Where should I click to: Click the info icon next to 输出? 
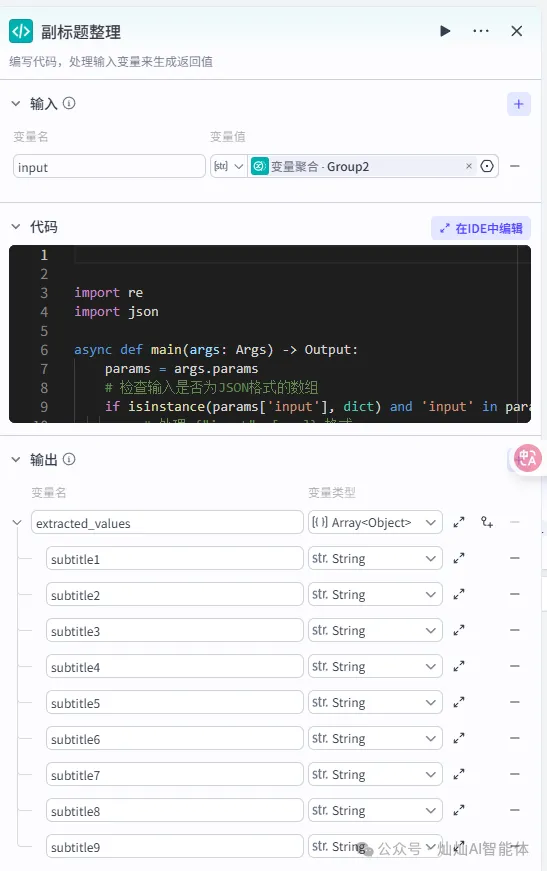coord(69,459)
